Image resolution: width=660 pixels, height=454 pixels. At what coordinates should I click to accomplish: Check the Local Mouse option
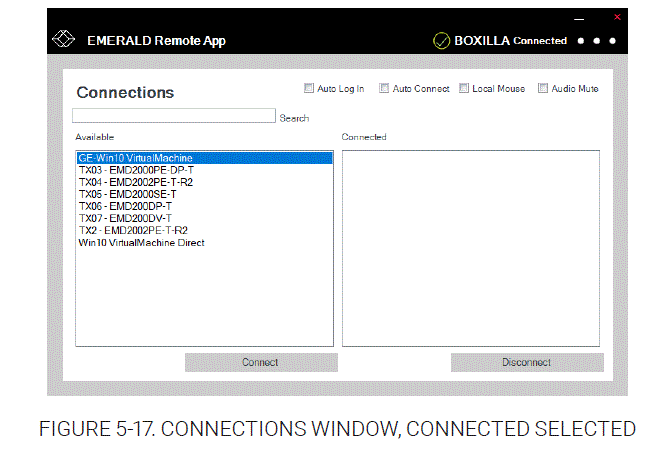pos(464,88)
